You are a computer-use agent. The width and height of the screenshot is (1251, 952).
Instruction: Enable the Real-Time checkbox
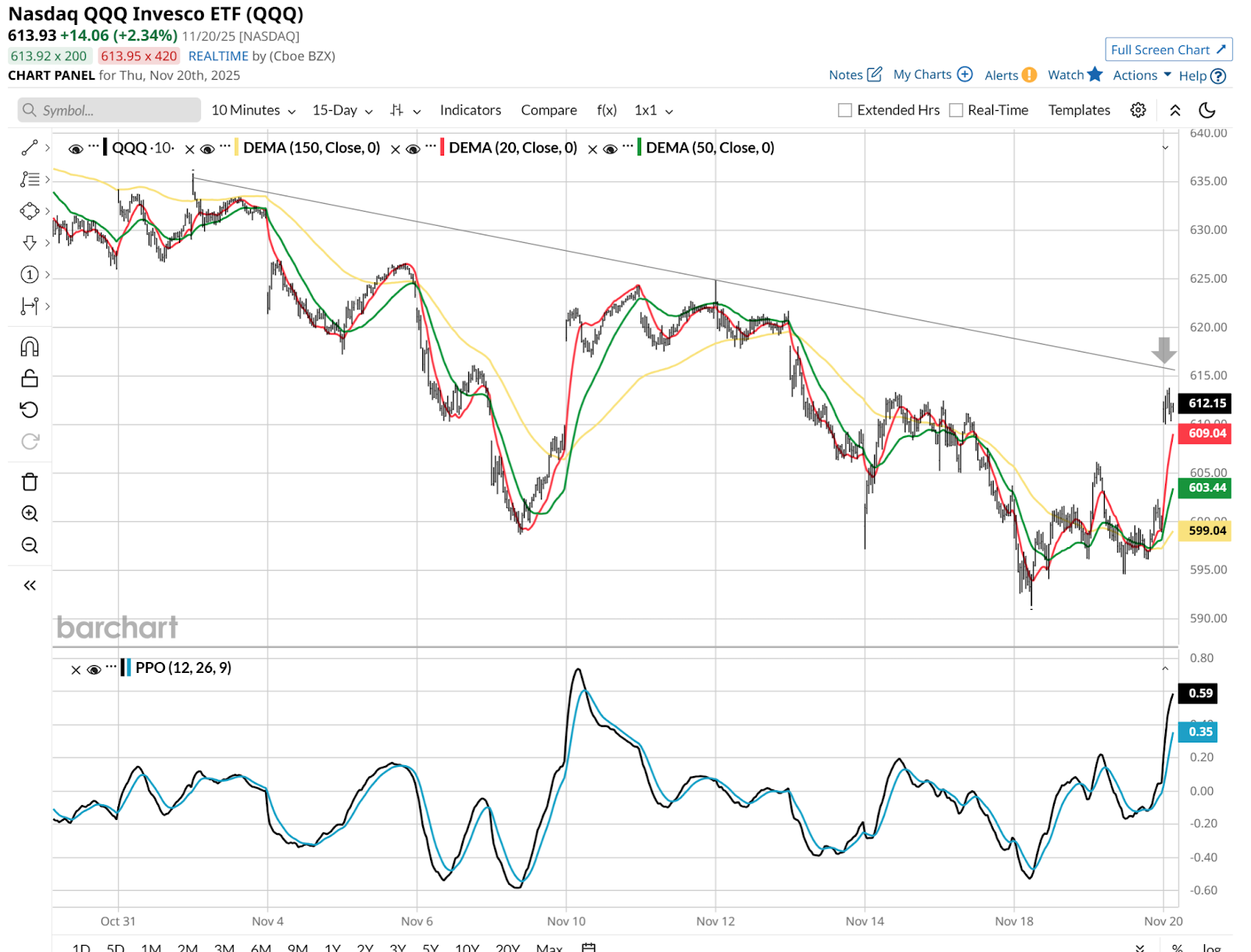tap(955, 110)
